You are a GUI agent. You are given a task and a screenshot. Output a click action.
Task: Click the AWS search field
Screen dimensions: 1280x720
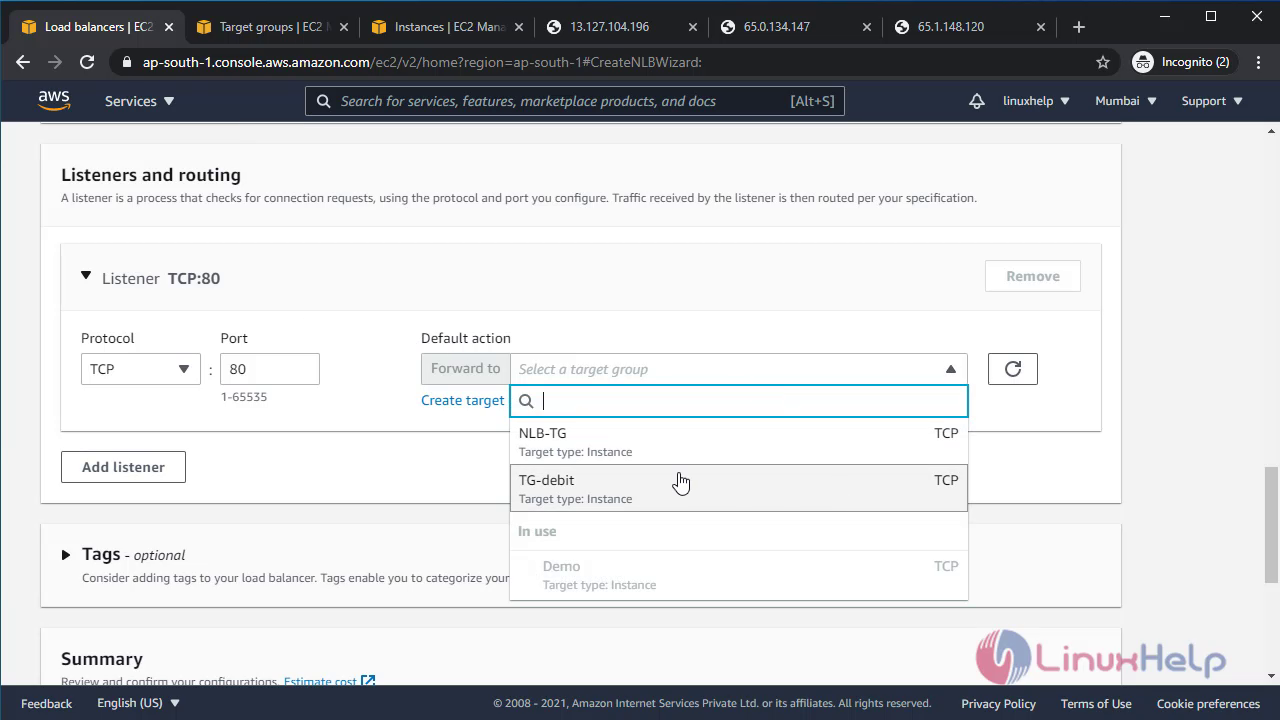click(575, 101)
